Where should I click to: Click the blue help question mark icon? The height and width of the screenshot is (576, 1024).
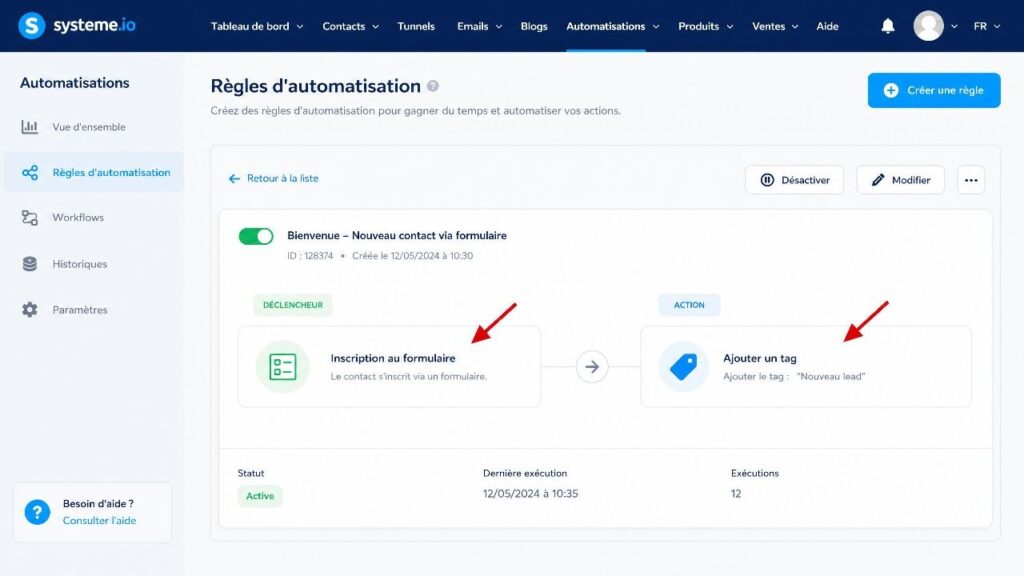[x=37, y=512]
